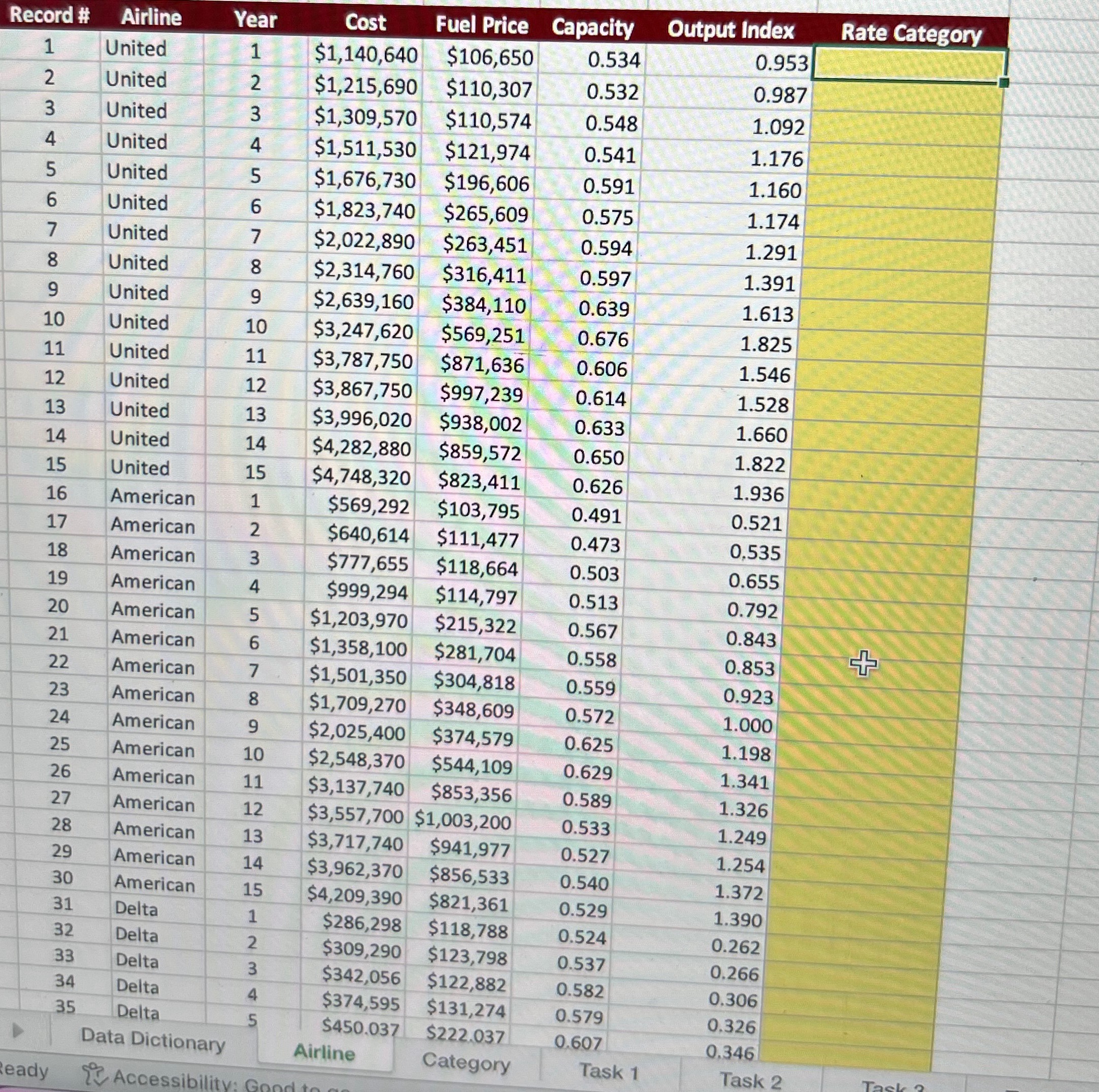
Task: Click the sheet tab scroll arrow
Action: pos(18,1030)
